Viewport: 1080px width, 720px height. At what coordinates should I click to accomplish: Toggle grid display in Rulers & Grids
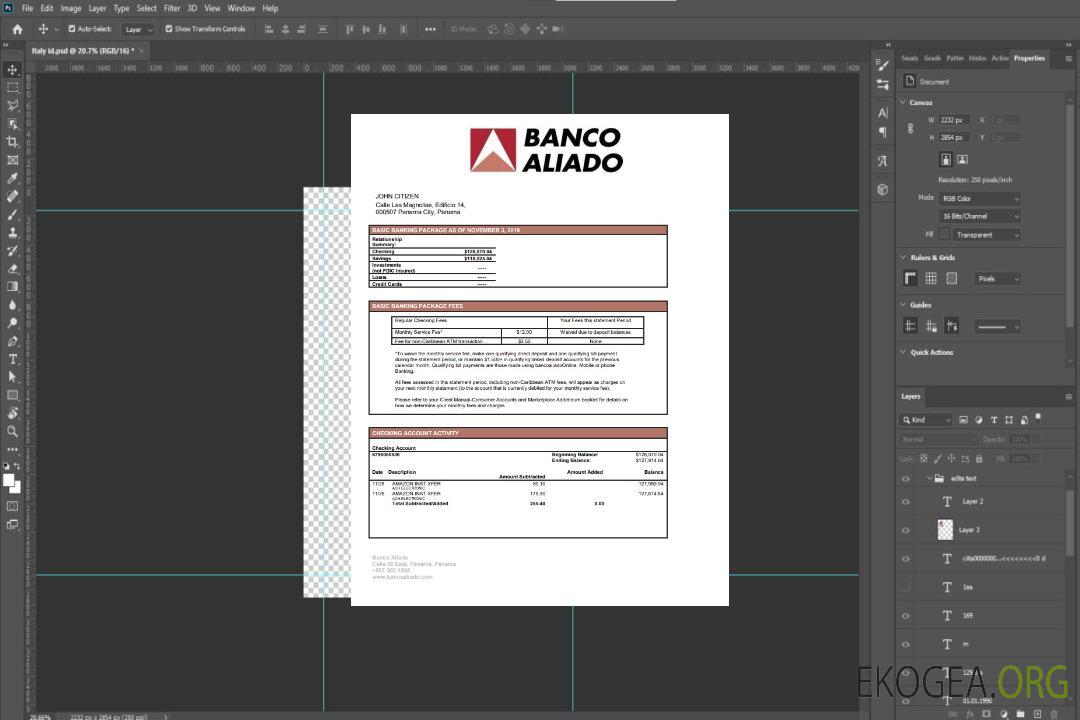[931, 278]
